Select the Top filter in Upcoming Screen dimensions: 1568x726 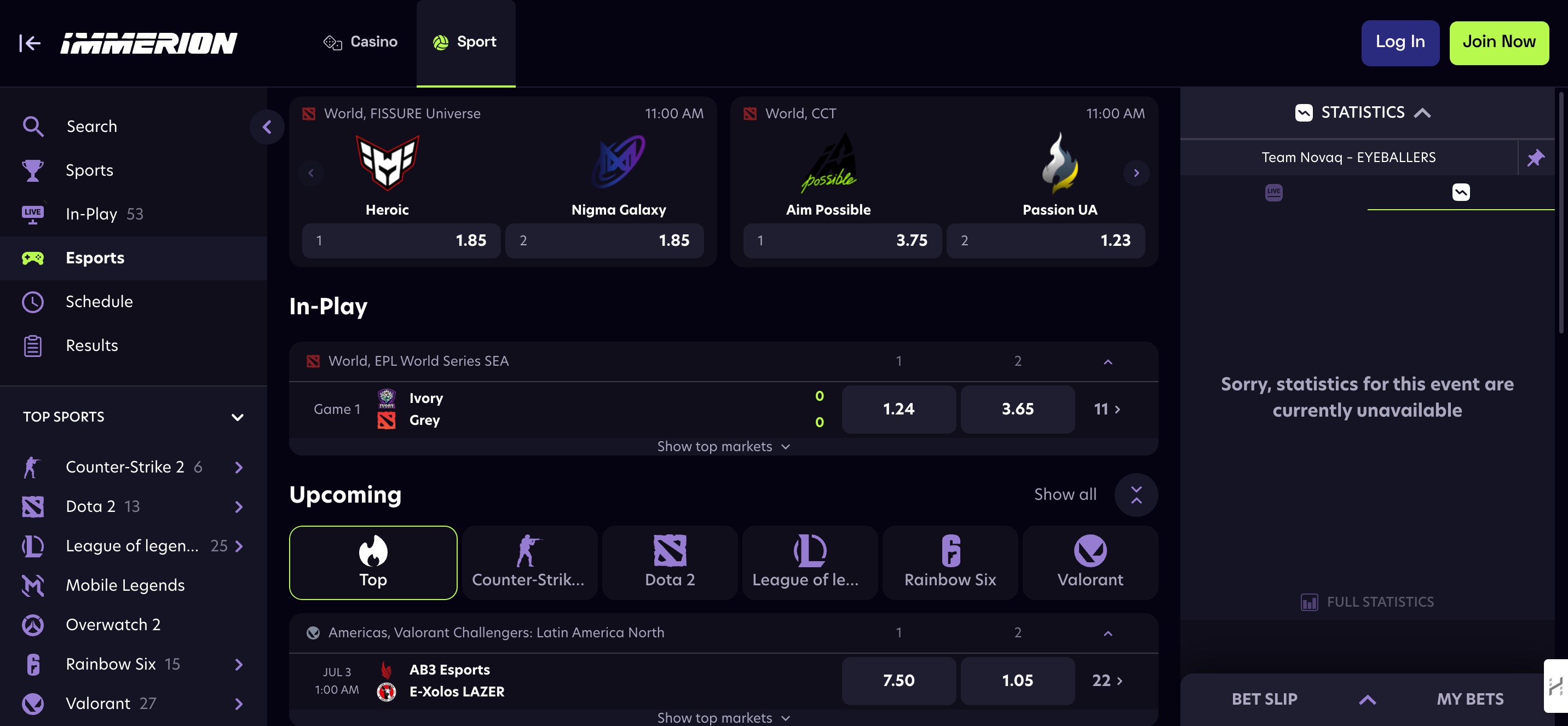(x=373, y=563)
